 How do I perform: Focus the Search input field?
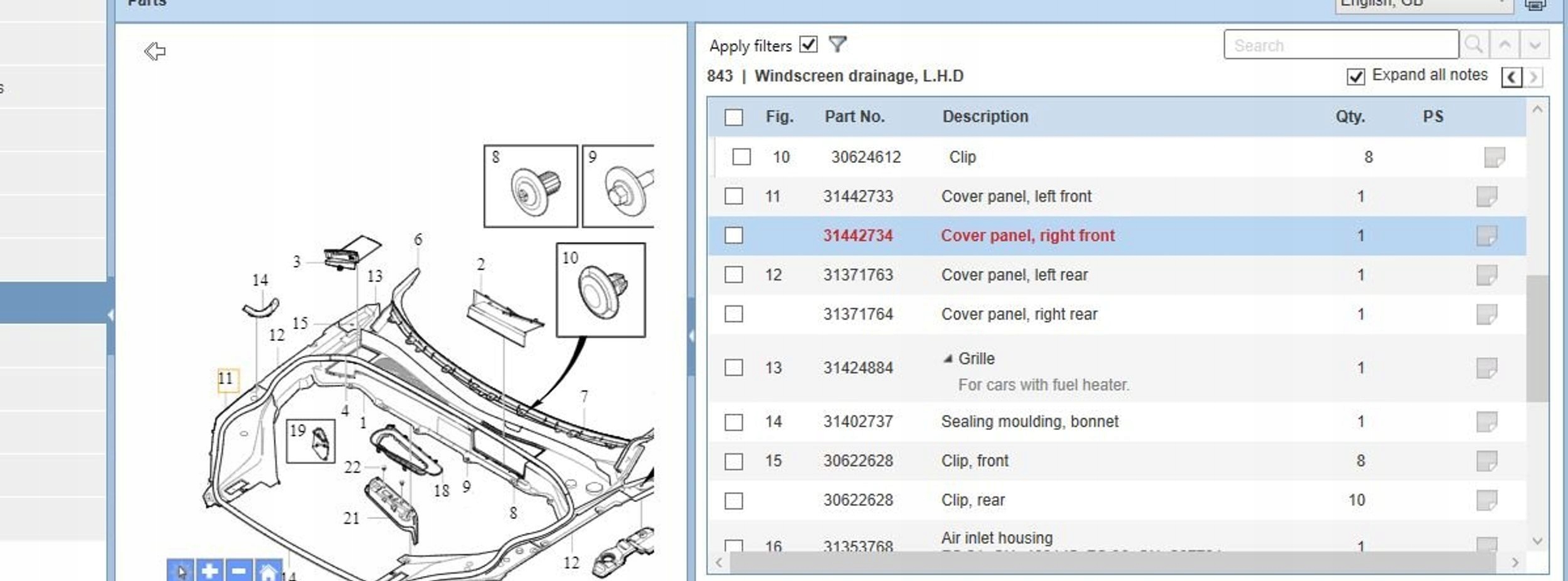1341,44
